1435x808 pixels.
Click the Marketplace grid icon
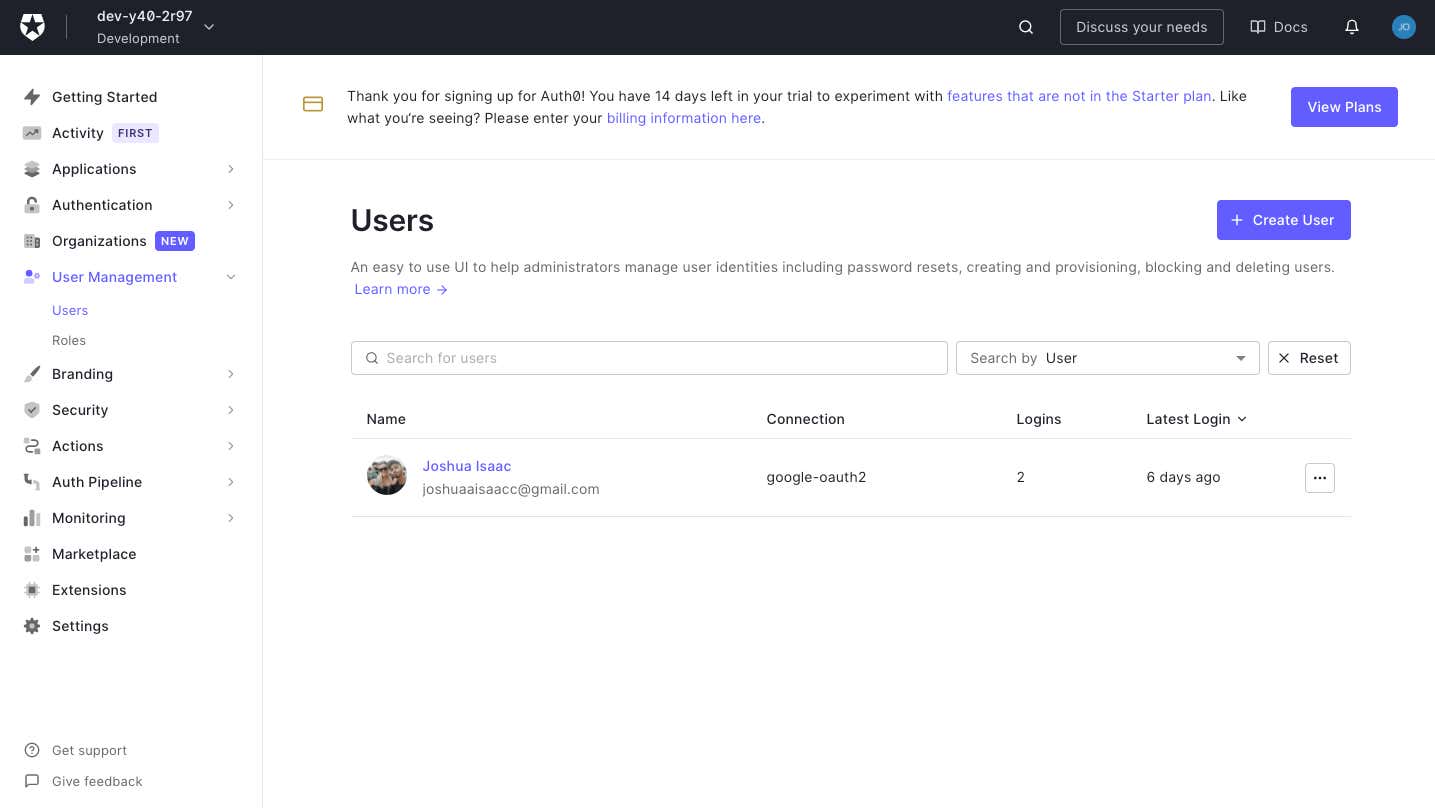(32, 554)
